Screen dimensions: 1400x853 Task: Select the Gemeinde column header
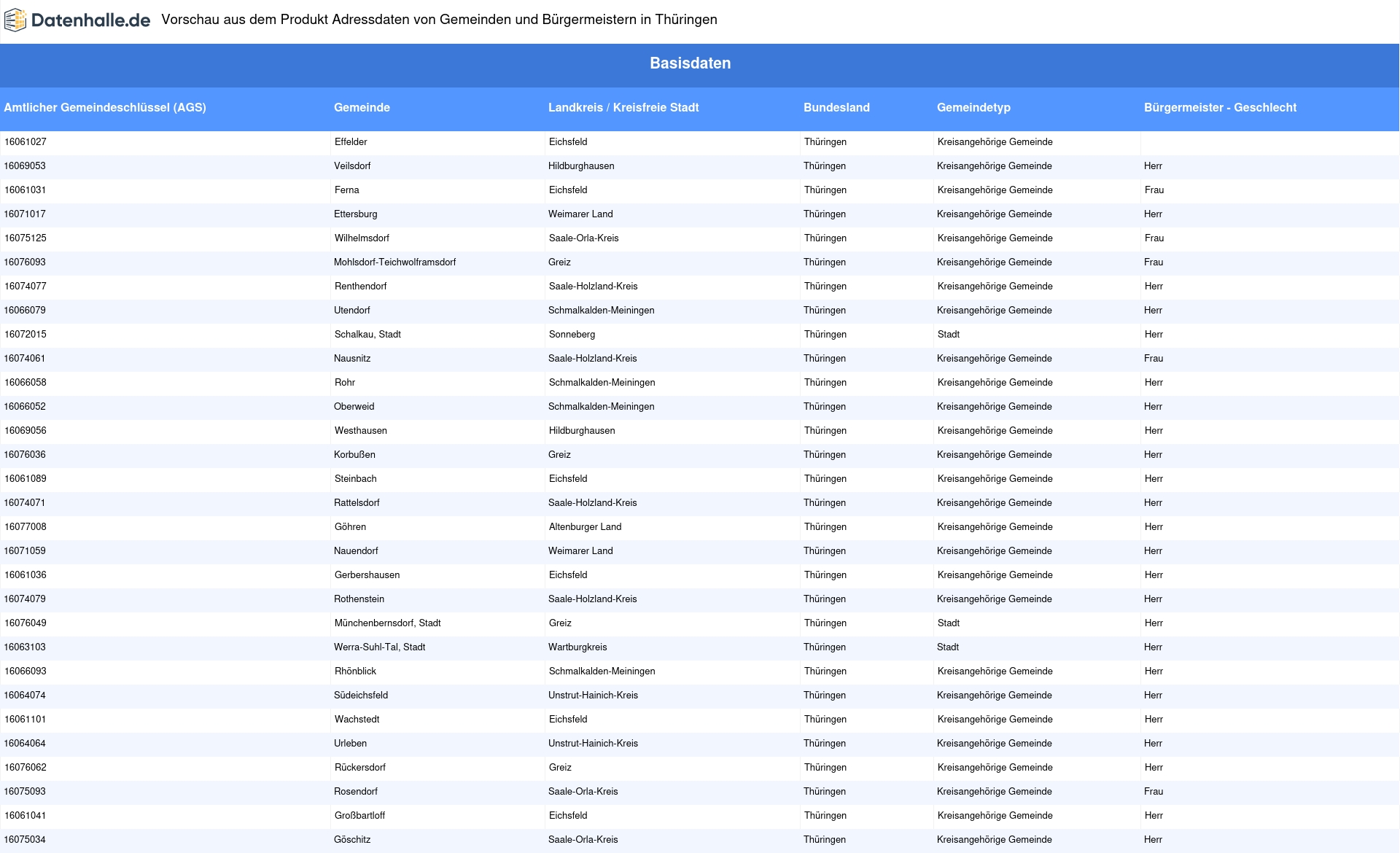[362, 108]
